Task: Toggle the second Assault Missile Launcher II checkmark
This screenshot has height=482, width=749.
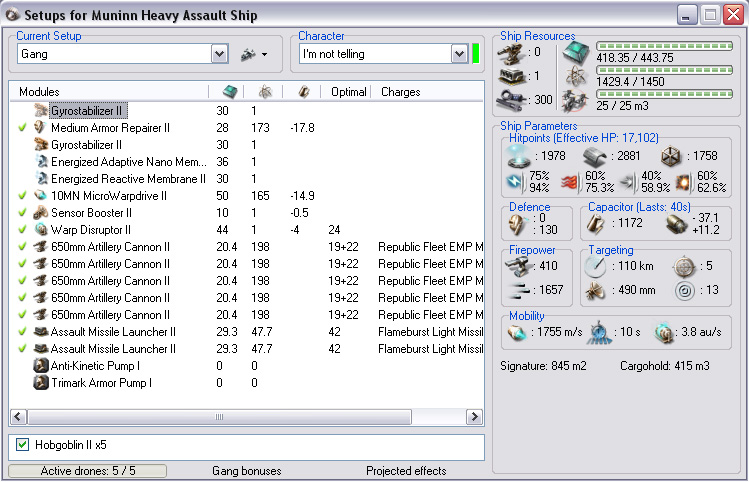Action: [22, 349]
